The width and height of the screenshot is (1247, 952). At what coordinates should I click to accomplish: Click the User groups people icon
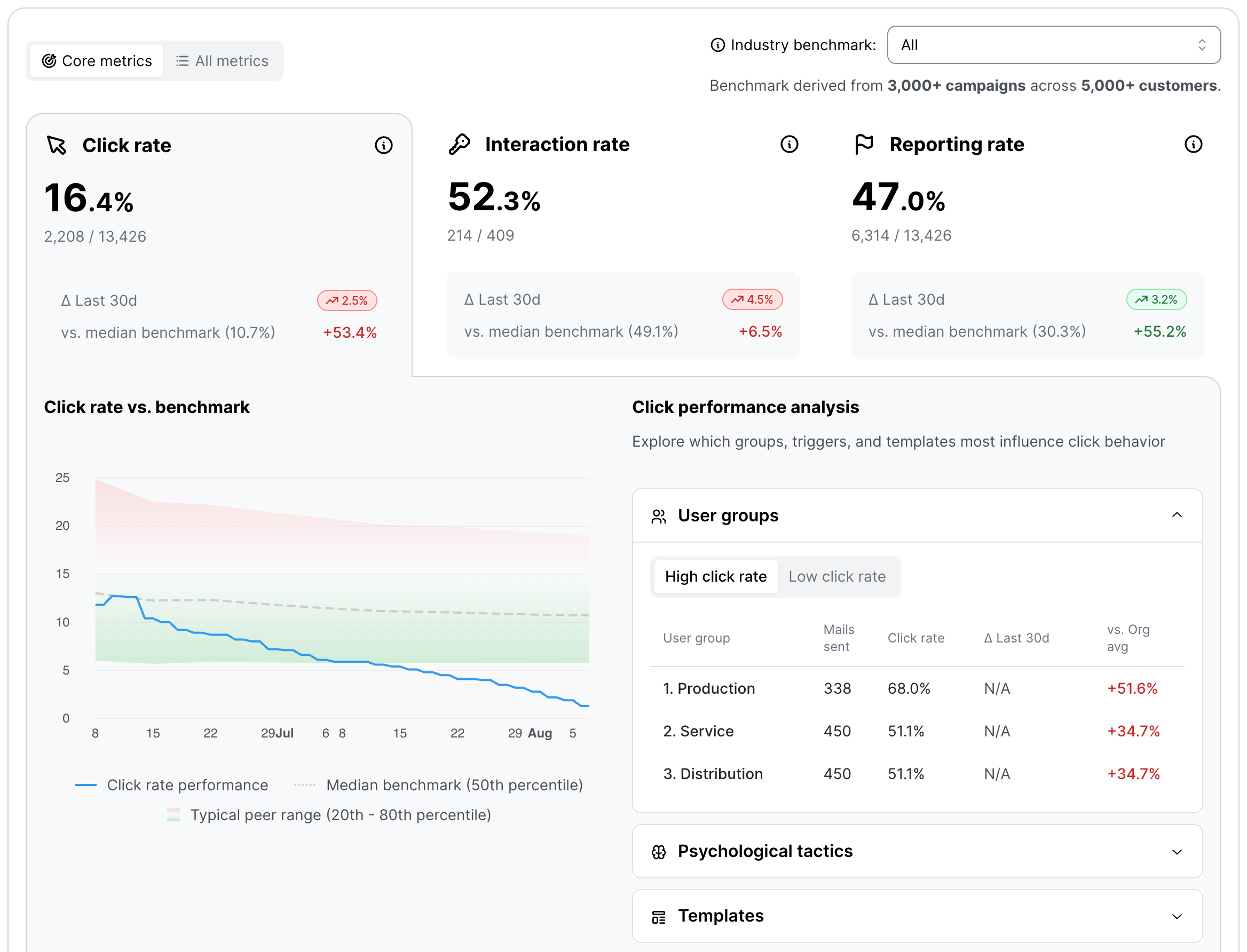pos(659,516)
